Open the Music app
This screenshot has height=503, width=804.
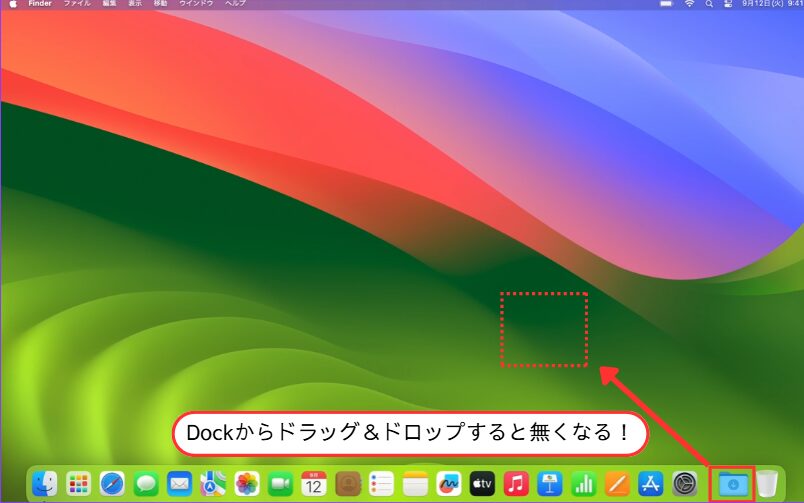(516, 484)
